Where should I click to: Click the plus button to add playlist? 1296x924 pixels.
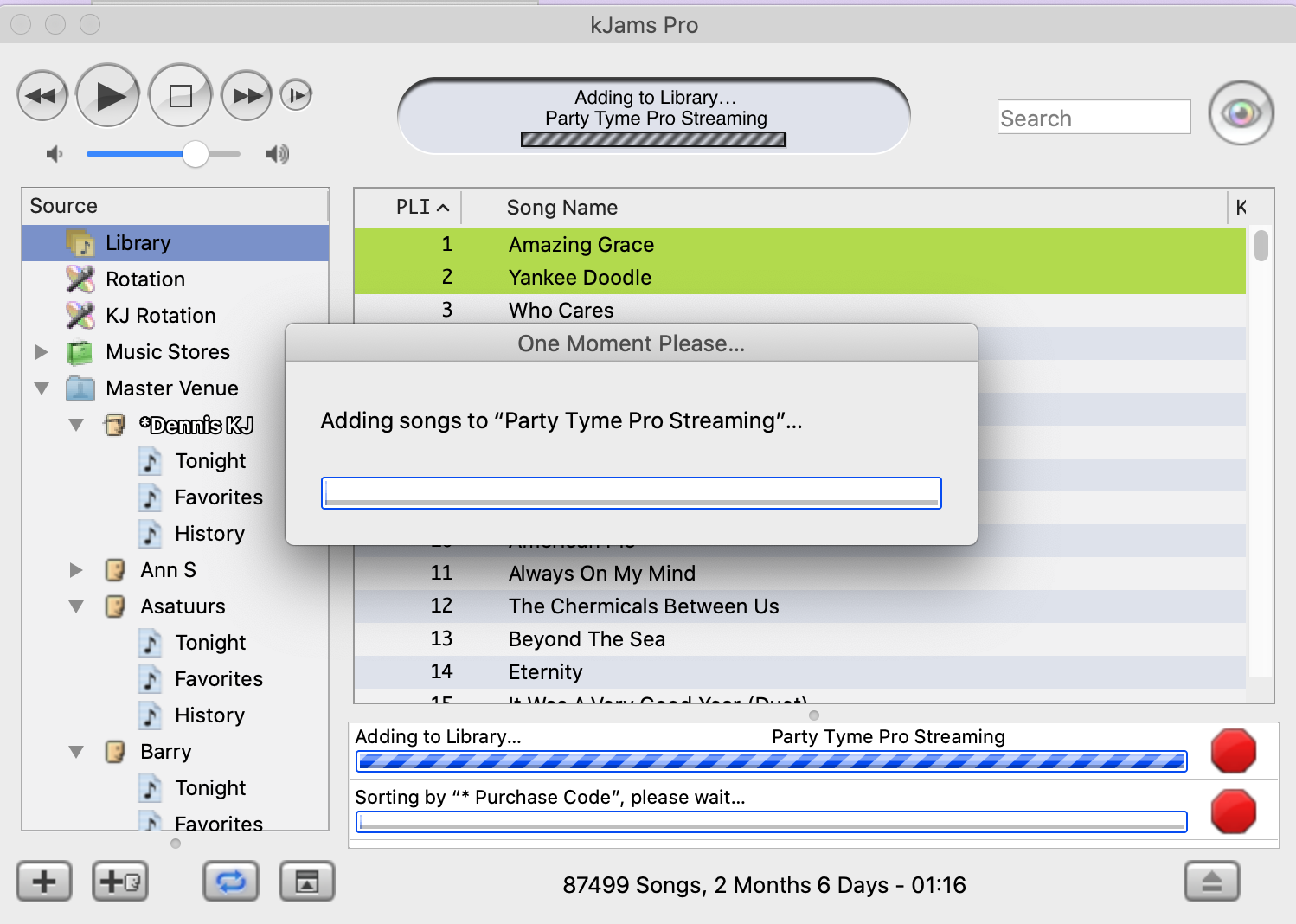pyautogui.click(x=44, y=882)
